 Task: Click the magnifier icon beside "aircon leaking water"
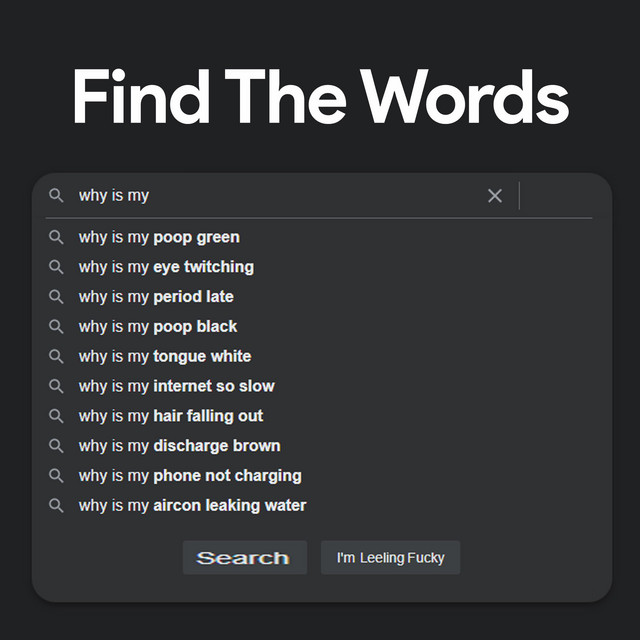[x=57, y=505]
